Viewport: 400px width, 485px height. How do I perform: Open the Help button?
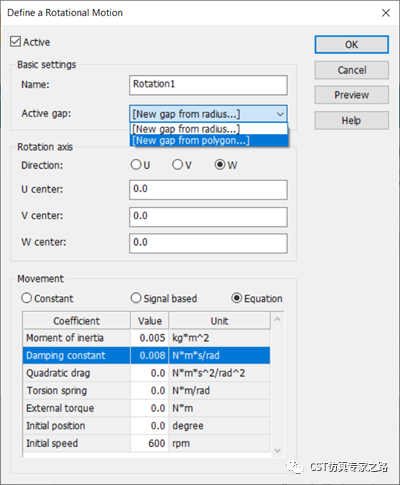coord(351,120)
